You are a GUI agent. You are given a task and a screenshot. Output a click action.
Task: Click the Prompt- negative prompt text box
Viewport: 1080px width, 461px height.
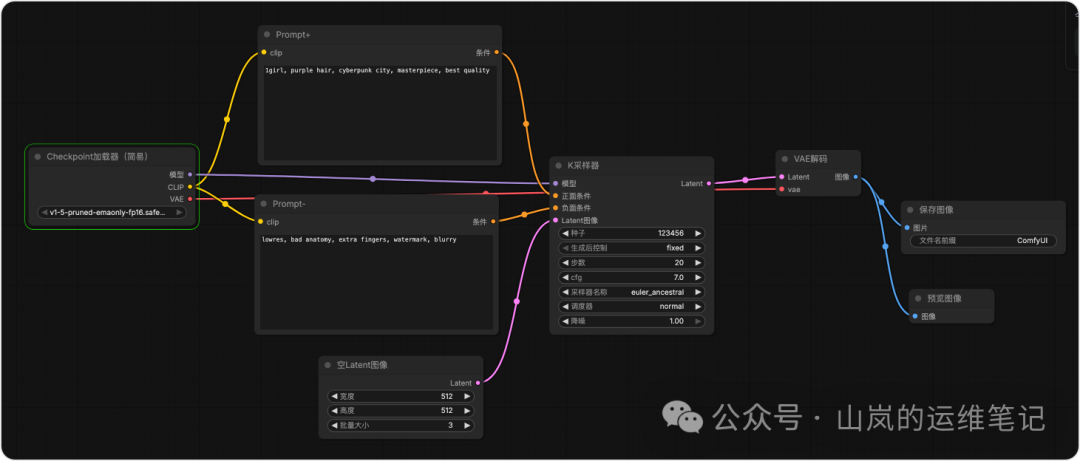tap(376, 283)
